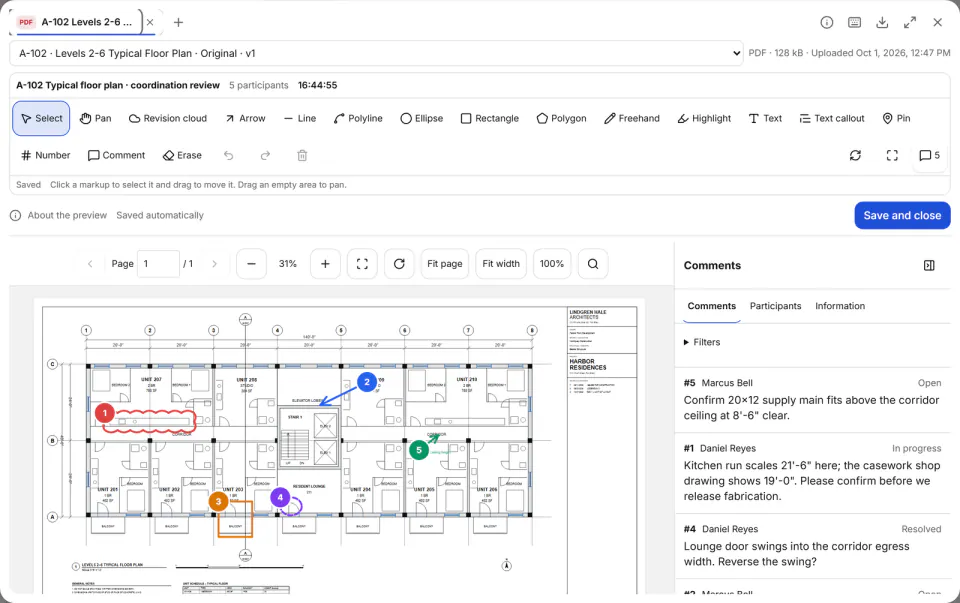
Task: Close the A-102 Levels 2-6 tab
Action: point(150,22)
